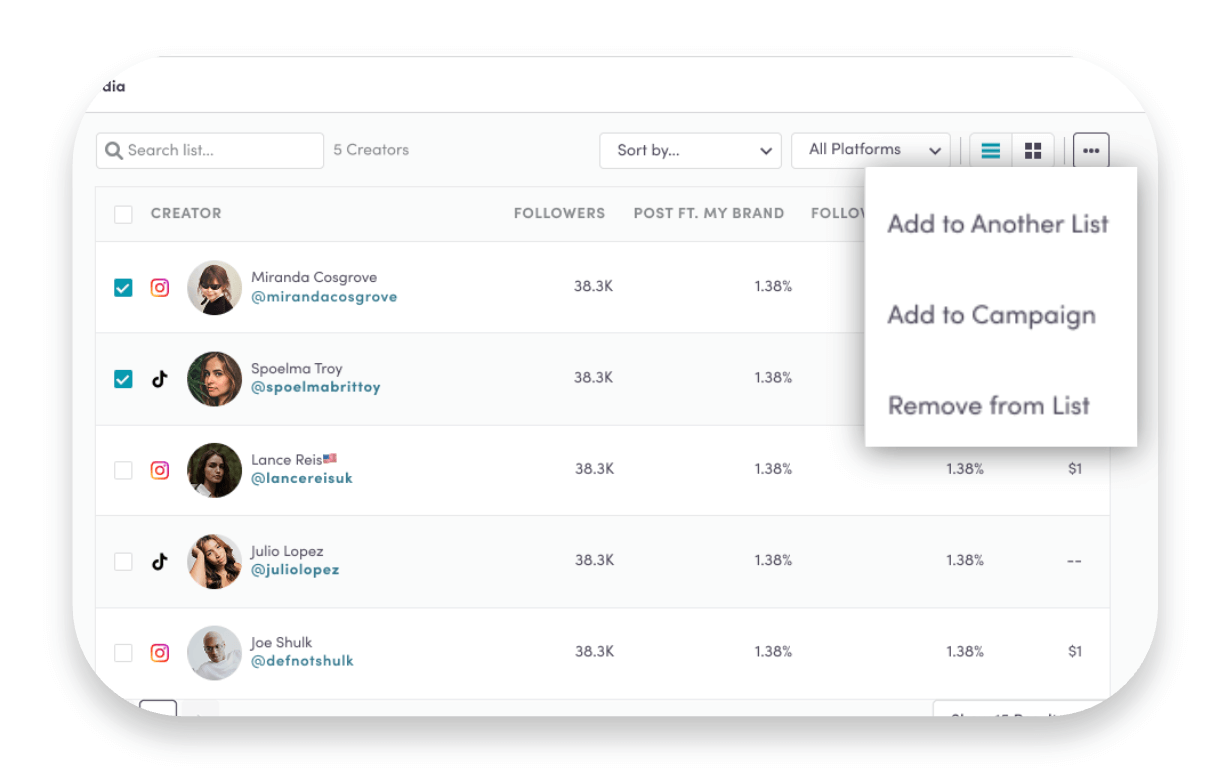
Task: Uncheck Miranda Cosgrove's row checkbox
Action: 123,288
